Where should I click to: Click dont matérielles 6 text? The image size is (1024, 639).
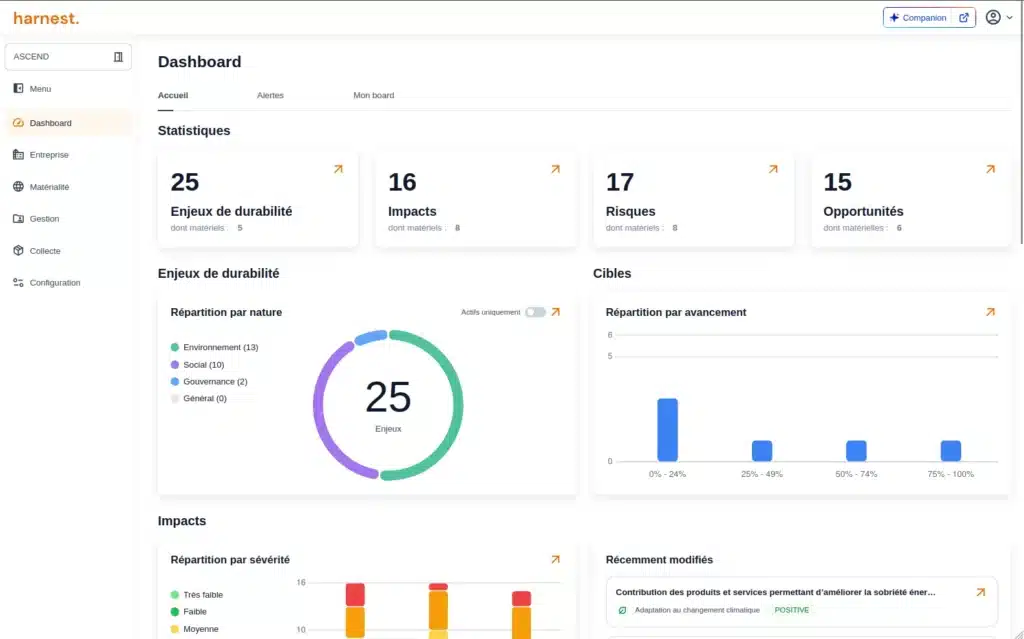point(863,228)
